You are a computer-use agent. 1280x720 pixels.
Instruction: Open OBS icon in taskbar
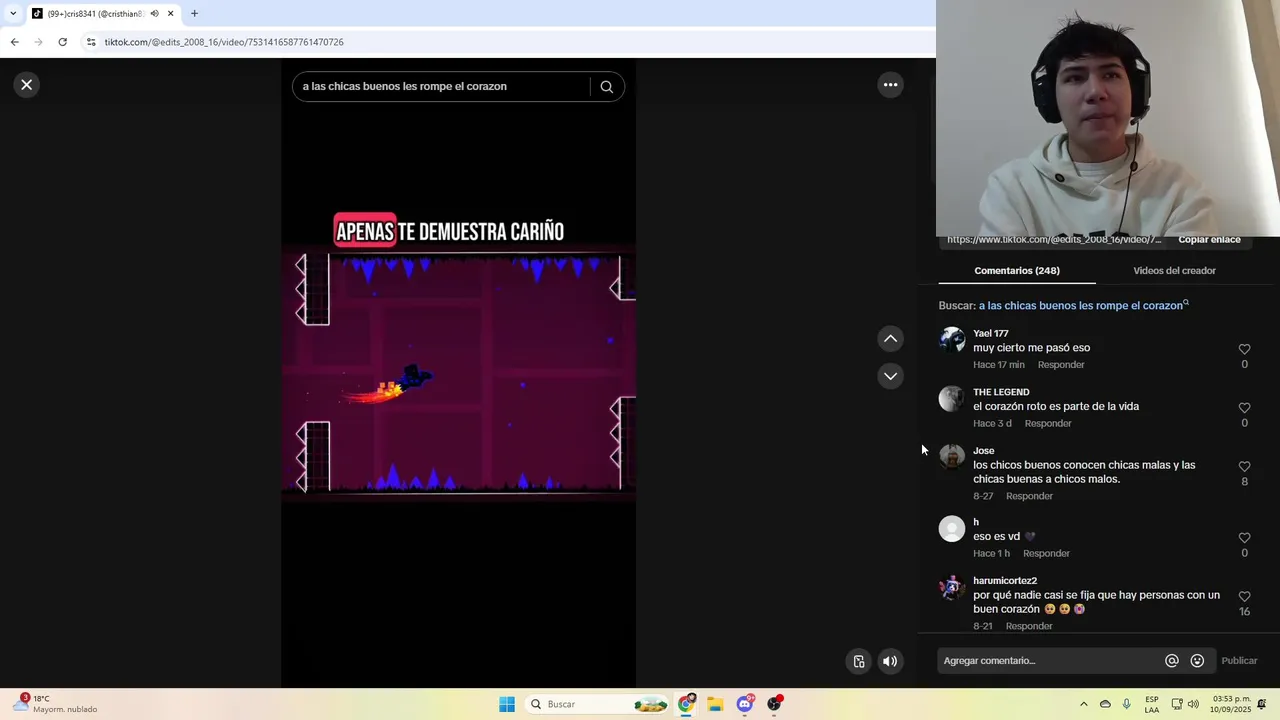point(774,704)
